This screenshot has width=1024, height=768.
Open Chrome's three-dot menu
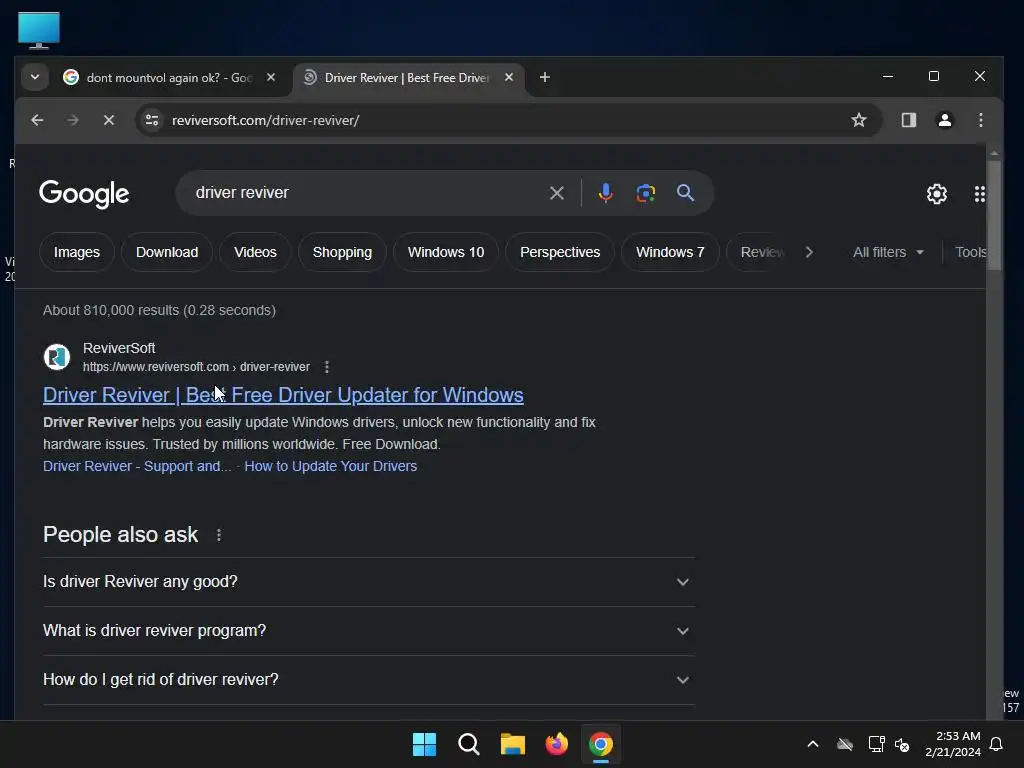click(x=981, y=120)
